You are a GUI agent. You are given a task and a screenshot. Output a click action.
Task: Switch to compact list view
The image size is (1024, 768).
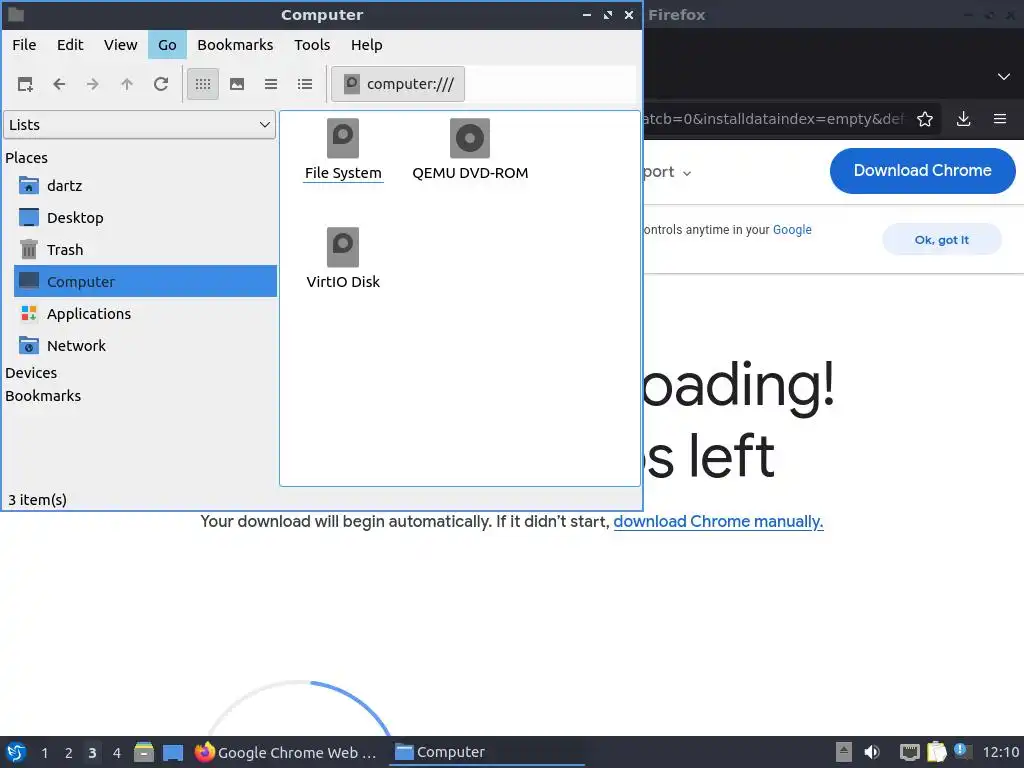(271, 84)
